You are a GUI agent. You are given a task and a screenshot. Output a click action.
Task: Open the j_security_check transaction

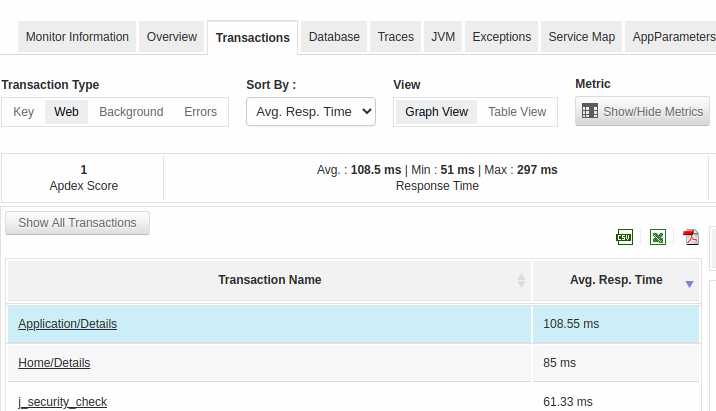click(62, 402)
